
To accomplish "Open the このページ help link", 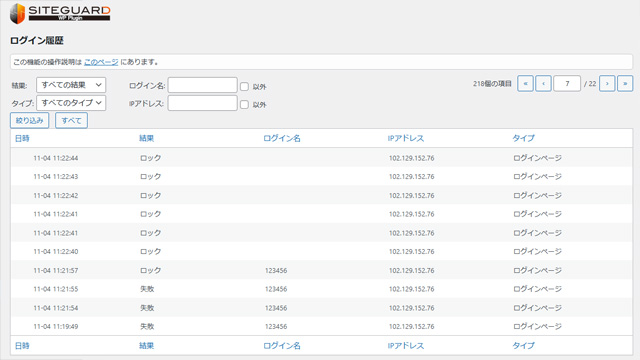I will 101,62.
